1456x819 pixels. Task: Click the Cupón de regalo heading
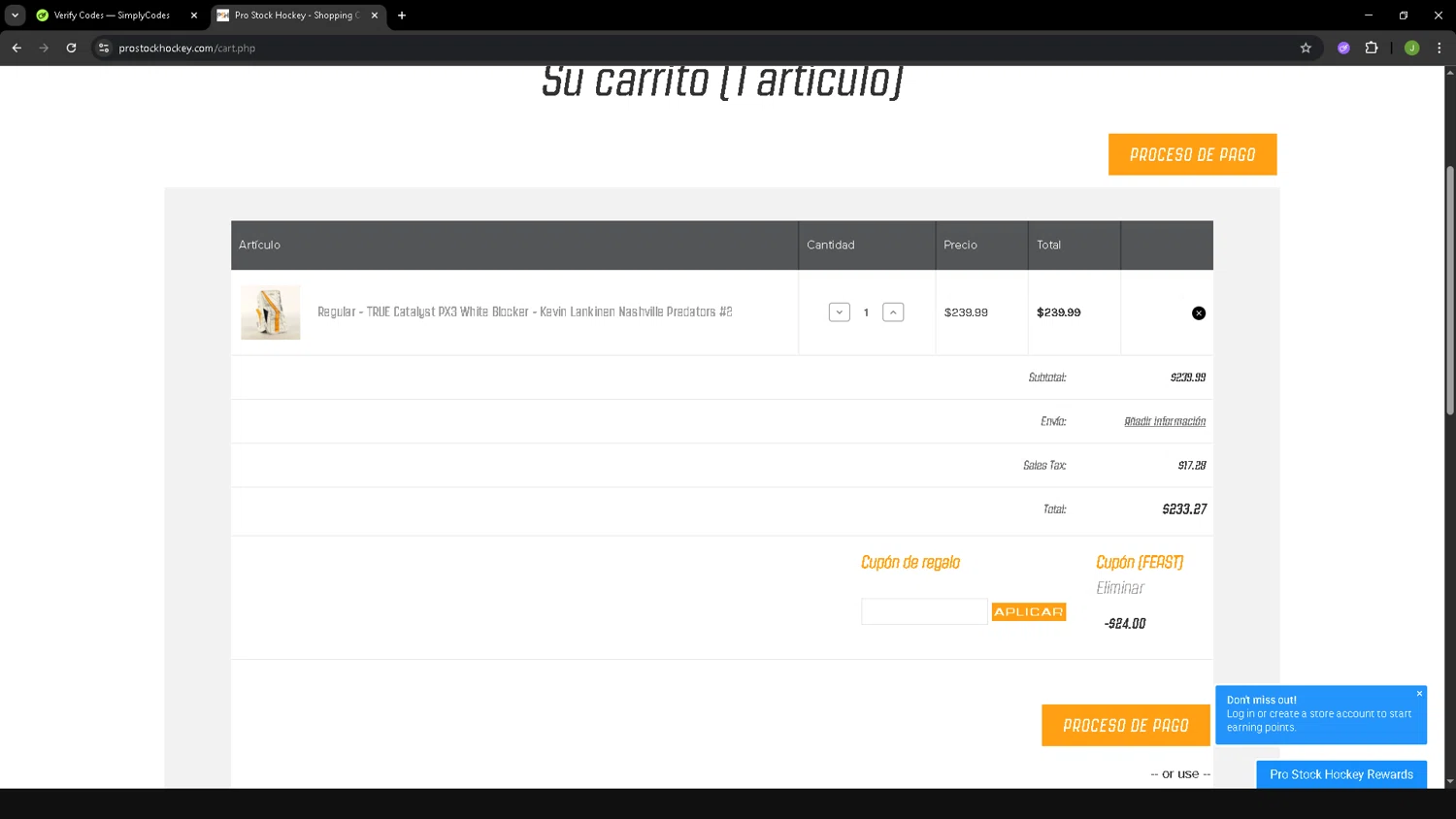tap(910, 563)
